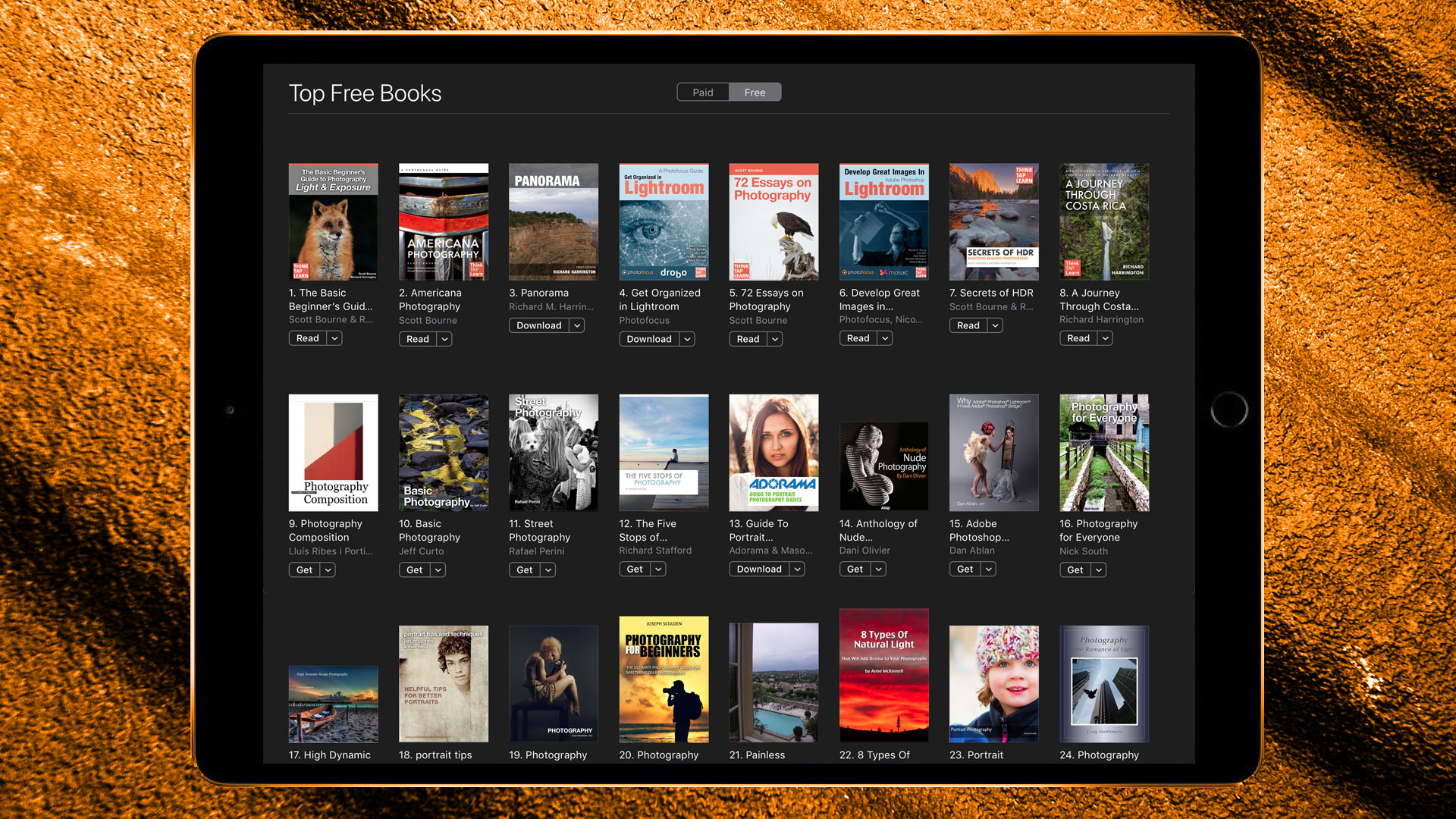Open author Richard Stafford's page
The image size is (1456, 819).
click(x=654, y=550)
